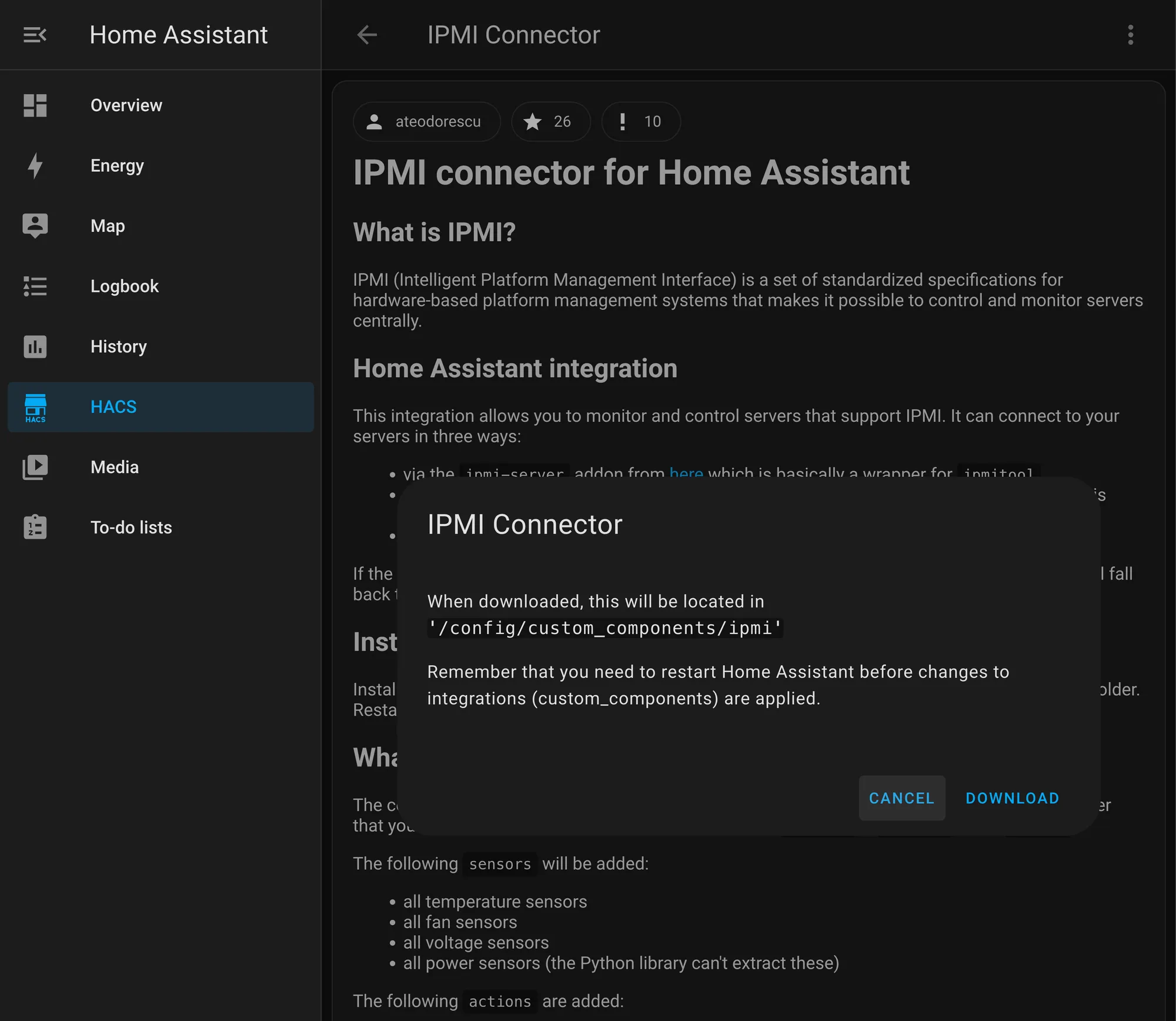
Task: Open the History menu item
Action: (161, 346)
